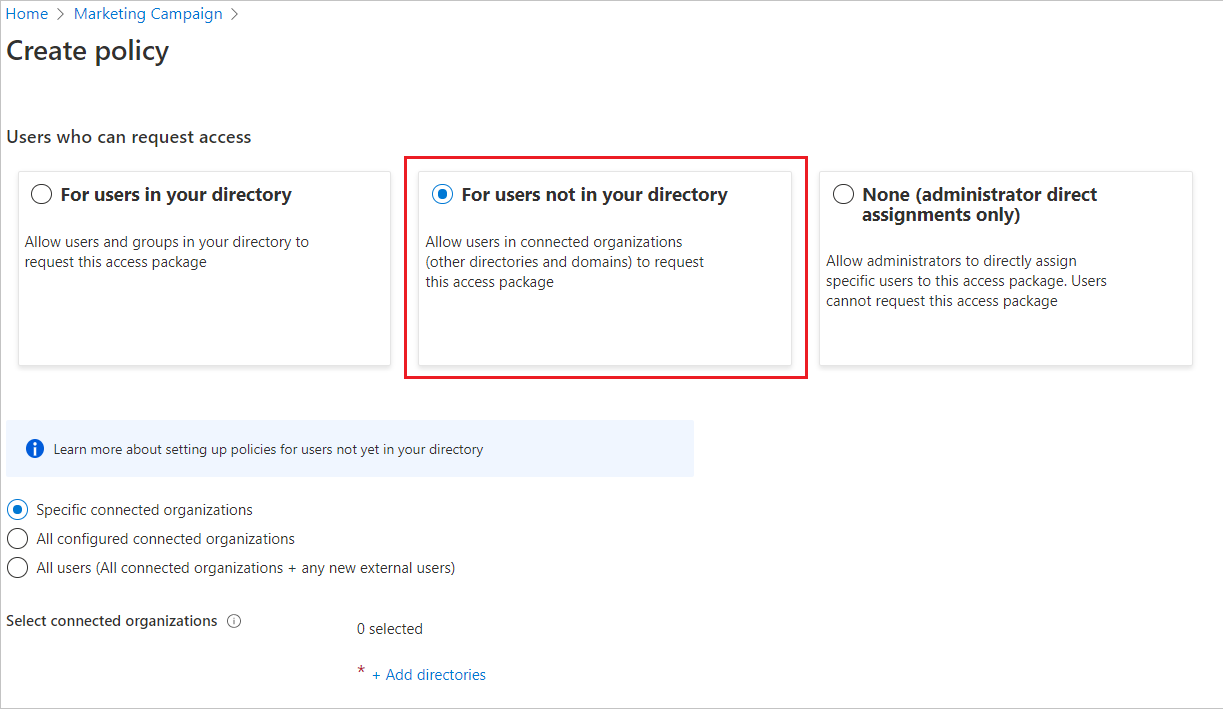Viewport: 1223px width, 709px height.
Task: Open Marketing Campaign from the breadcrumb
Action: (x=147, y=13)
